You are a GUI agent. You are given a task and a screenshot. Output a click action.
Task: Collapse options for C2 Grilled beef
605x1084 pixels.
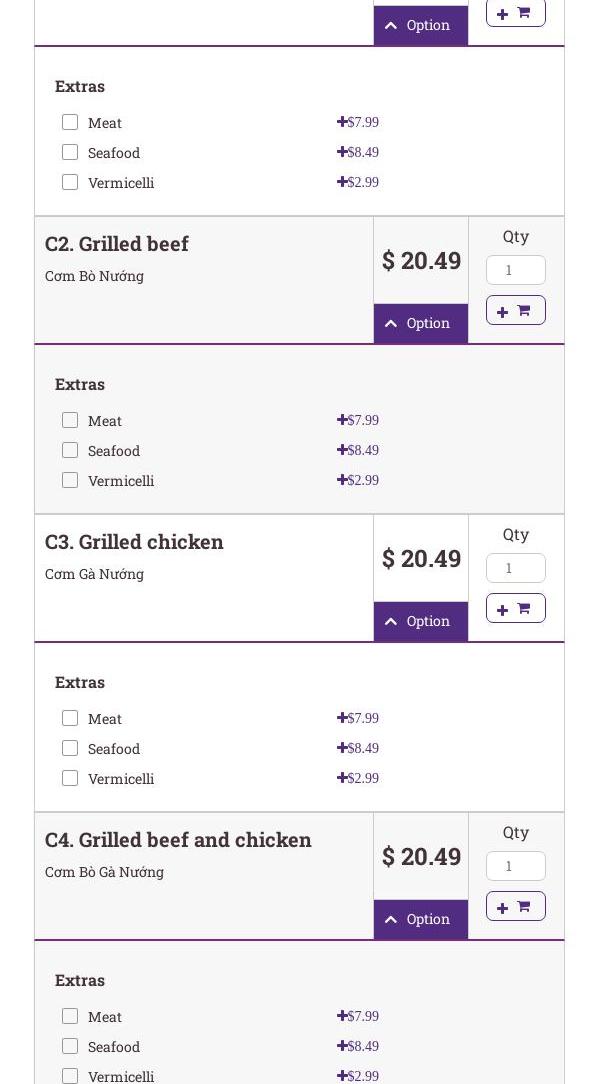[420, 323]
